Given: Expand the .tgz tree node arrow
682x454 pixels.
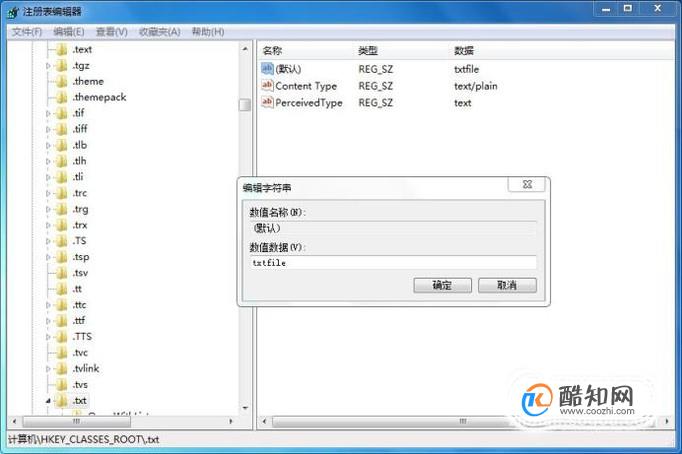Looking at the screenshot, I should point(48,66).
